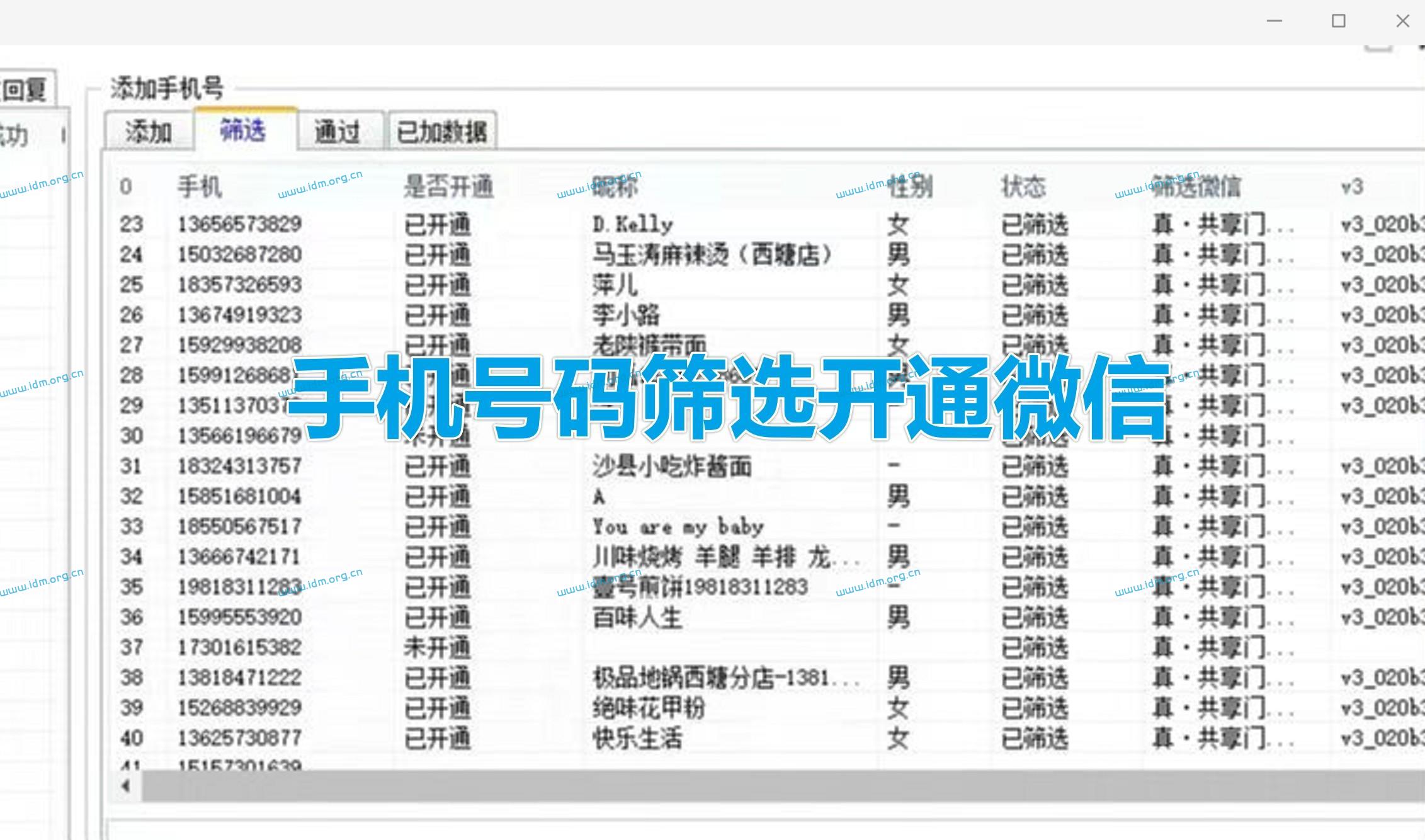Click the 是否开通 column header

(448, 187)
